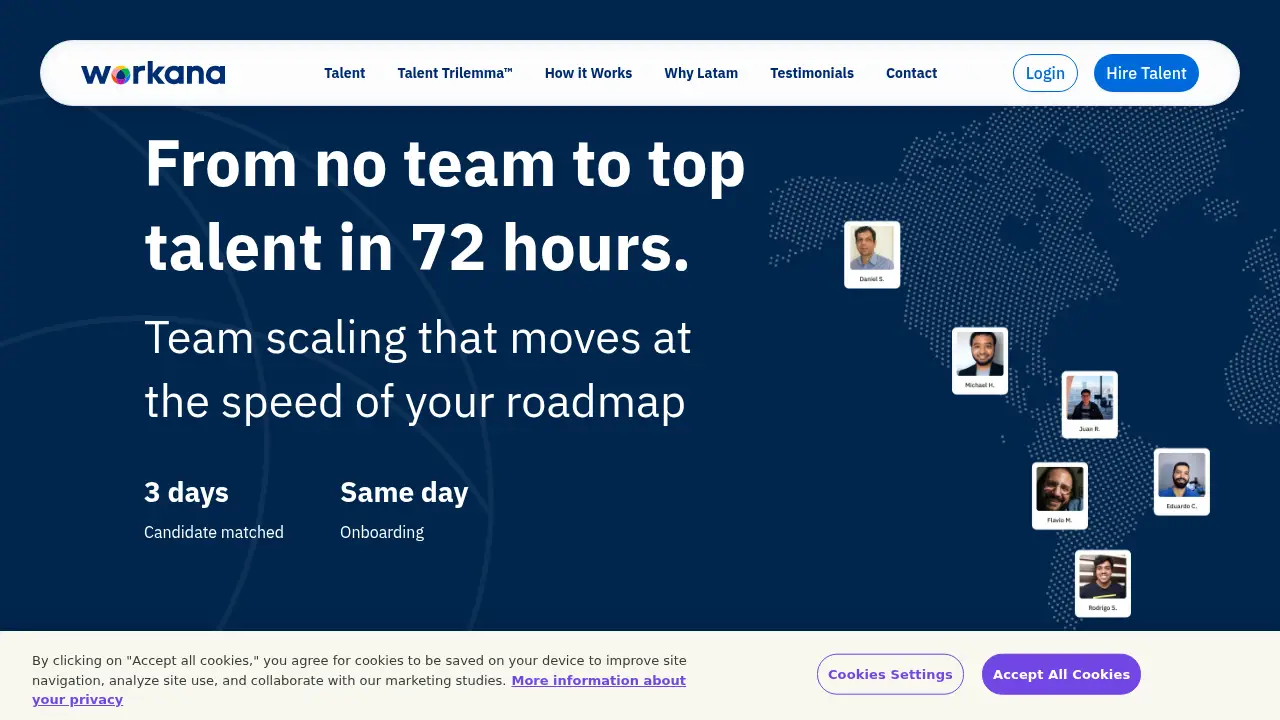Open the Talent menu item
The width and height of the screenshot is (1280, 720).
[x=344, y=73]
